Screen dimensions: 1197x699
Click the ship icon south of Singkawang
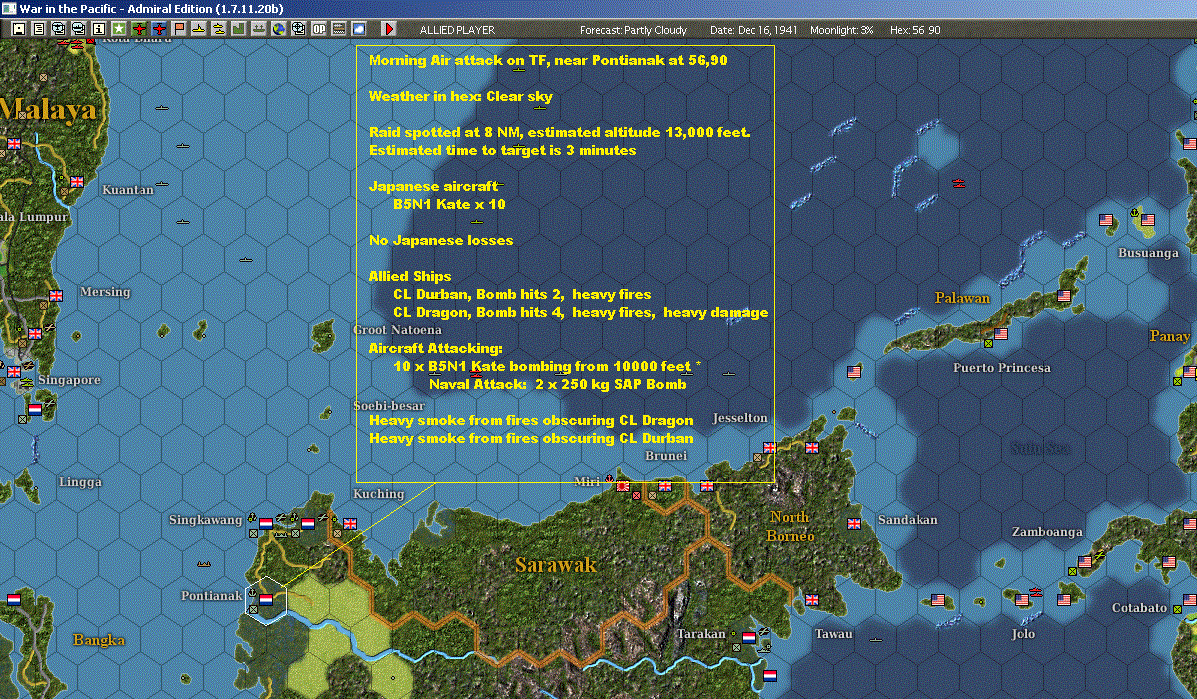coord(204,564)
